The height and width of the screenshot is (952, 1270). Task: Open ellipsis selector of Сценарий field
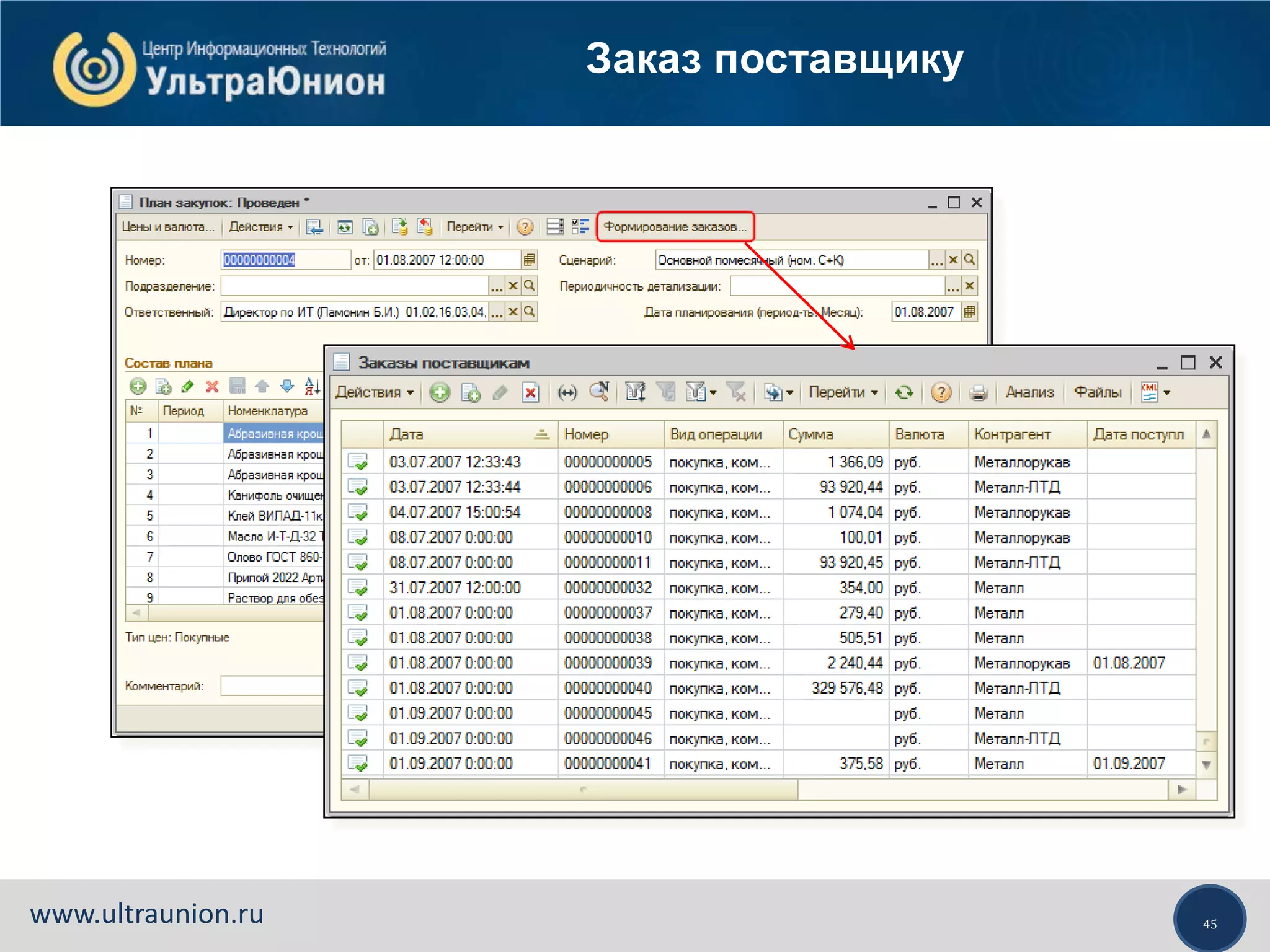tap(936, 260)
